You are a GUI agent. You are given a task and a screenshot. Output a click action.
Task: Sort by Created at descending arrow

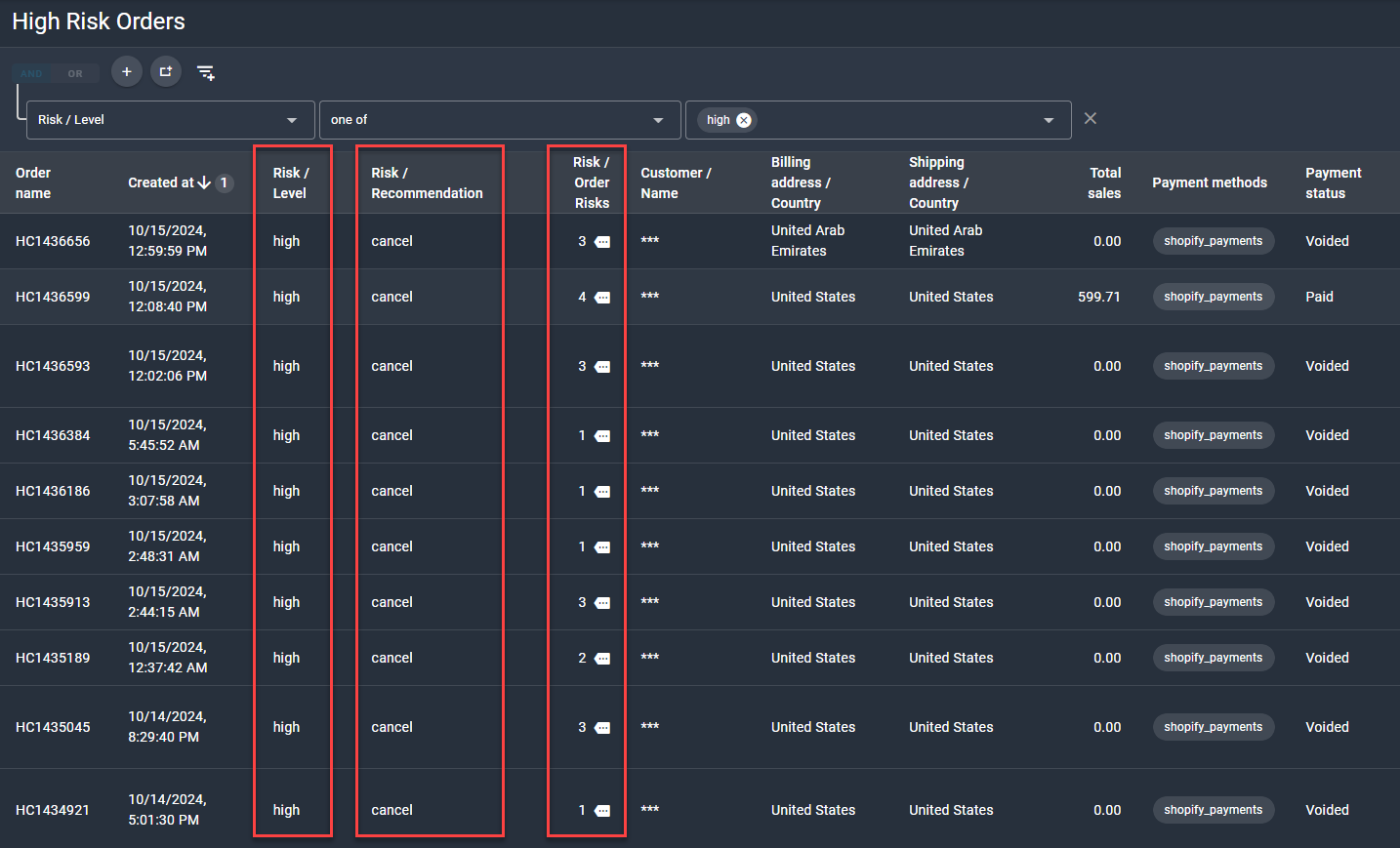tap(204, 182)
